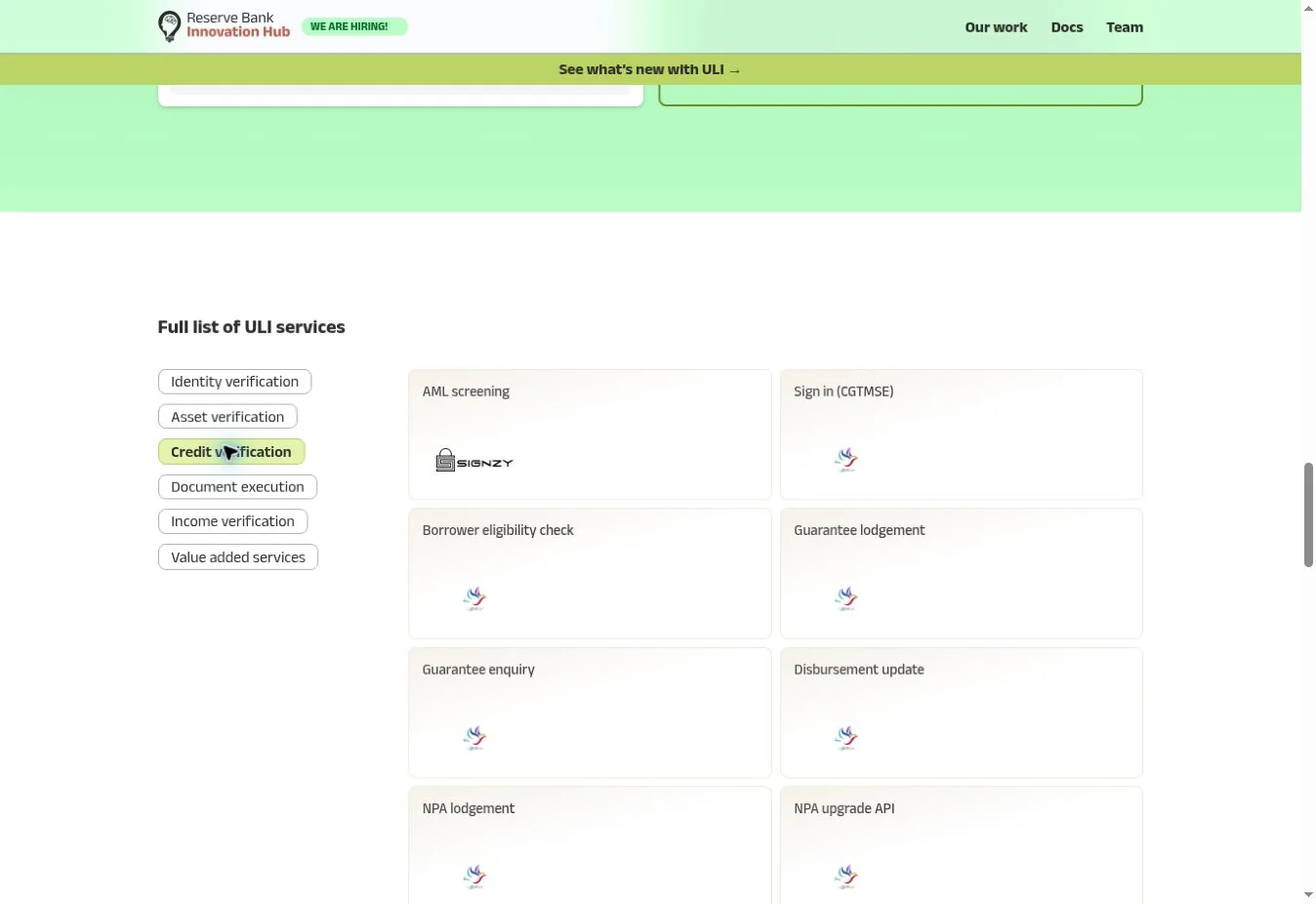Click the provider logo under NPA upgrade API

(846, 877)
